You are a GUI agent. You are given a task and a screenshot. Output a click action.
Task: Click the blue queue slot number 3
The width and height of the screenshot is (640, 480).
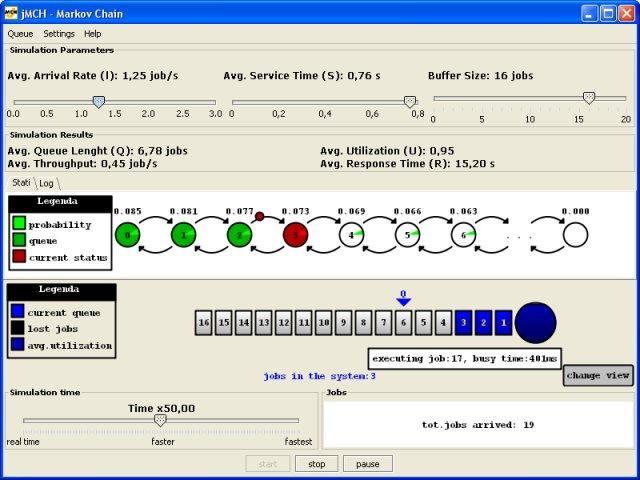tap(464, 323)
